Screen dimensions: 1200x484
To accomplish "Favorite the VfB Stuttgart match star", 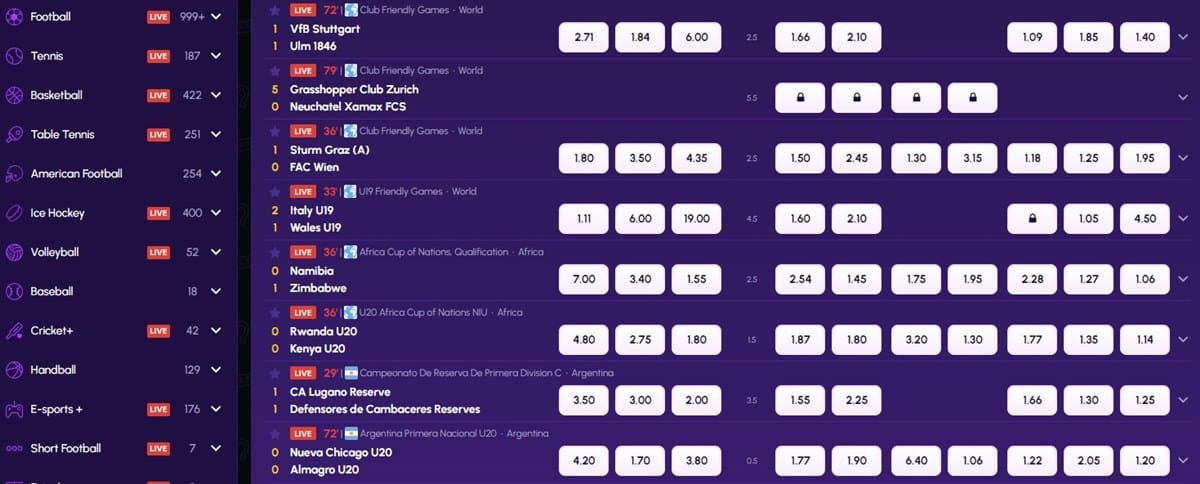I will point(275,10).
